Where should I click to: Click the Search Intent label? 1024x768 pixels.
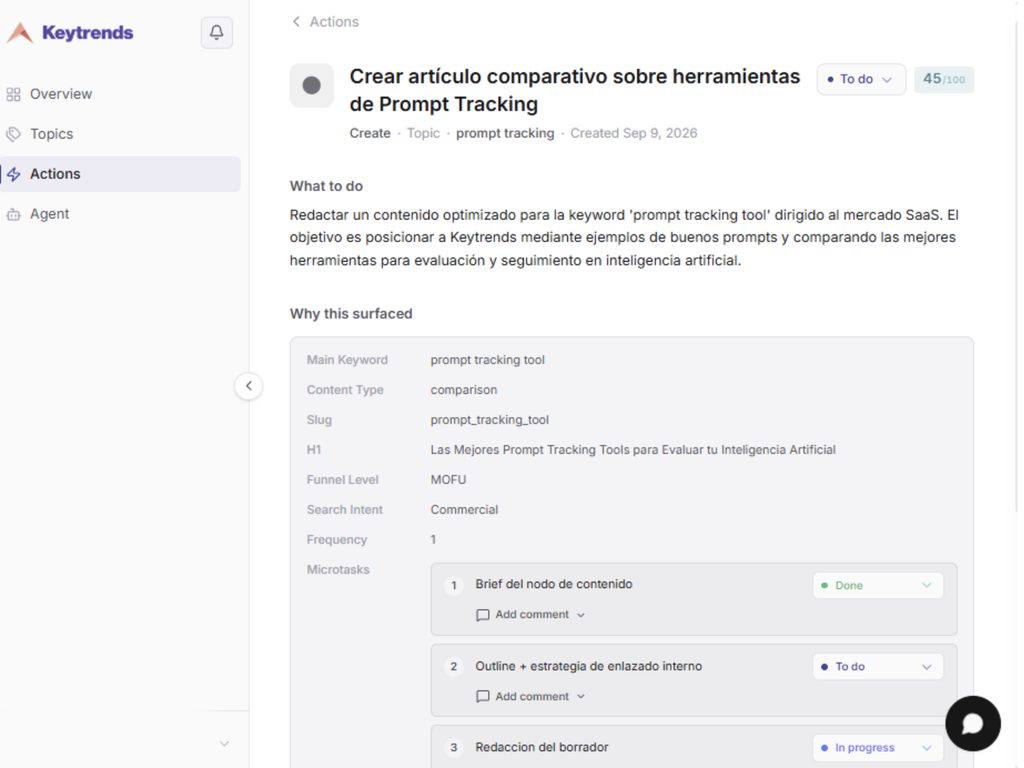(x=344, y=510)
